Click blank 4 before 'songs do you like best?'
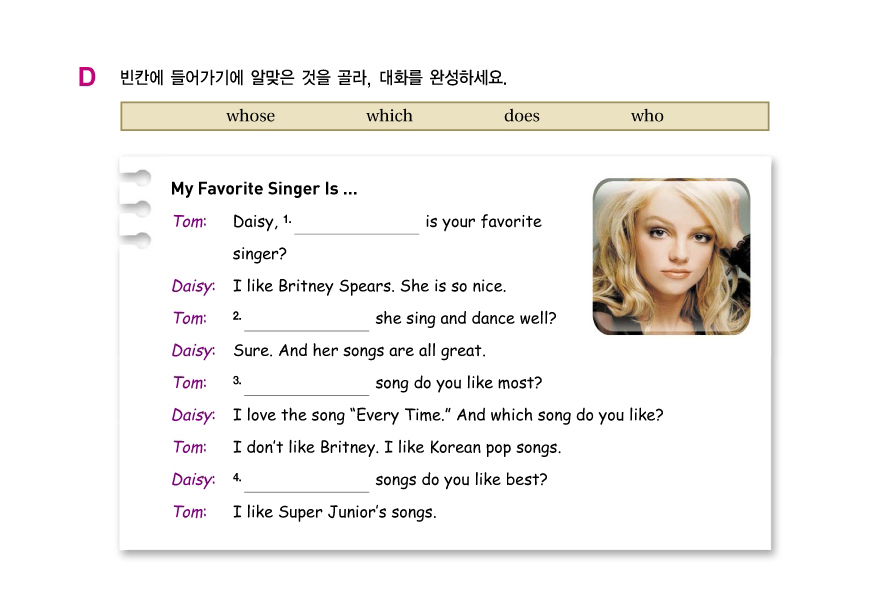Viewport: 873px width, 612px height. coord(306,481)
